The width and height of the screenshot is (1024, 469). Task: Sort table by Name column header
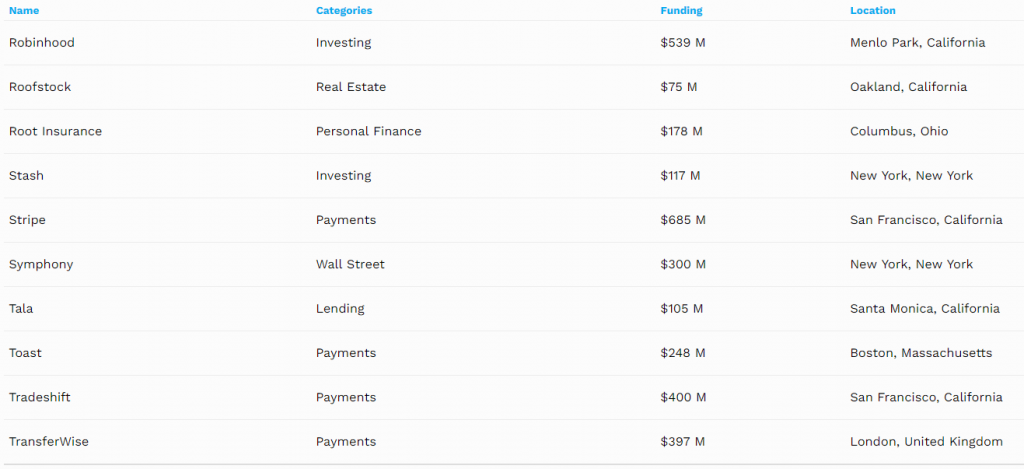click(x=24, y=11)
